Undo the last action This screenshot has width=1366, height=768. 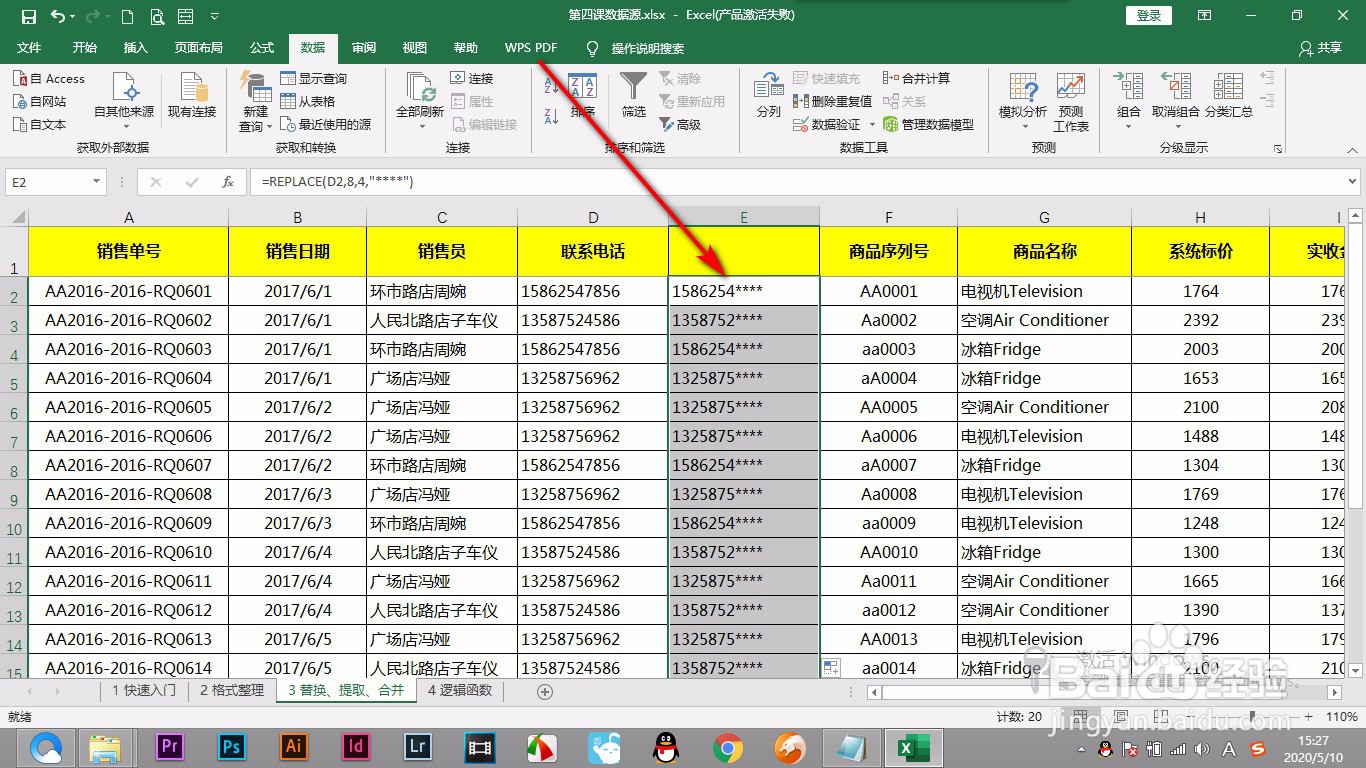pyautogui.click(x=57, y=16)
